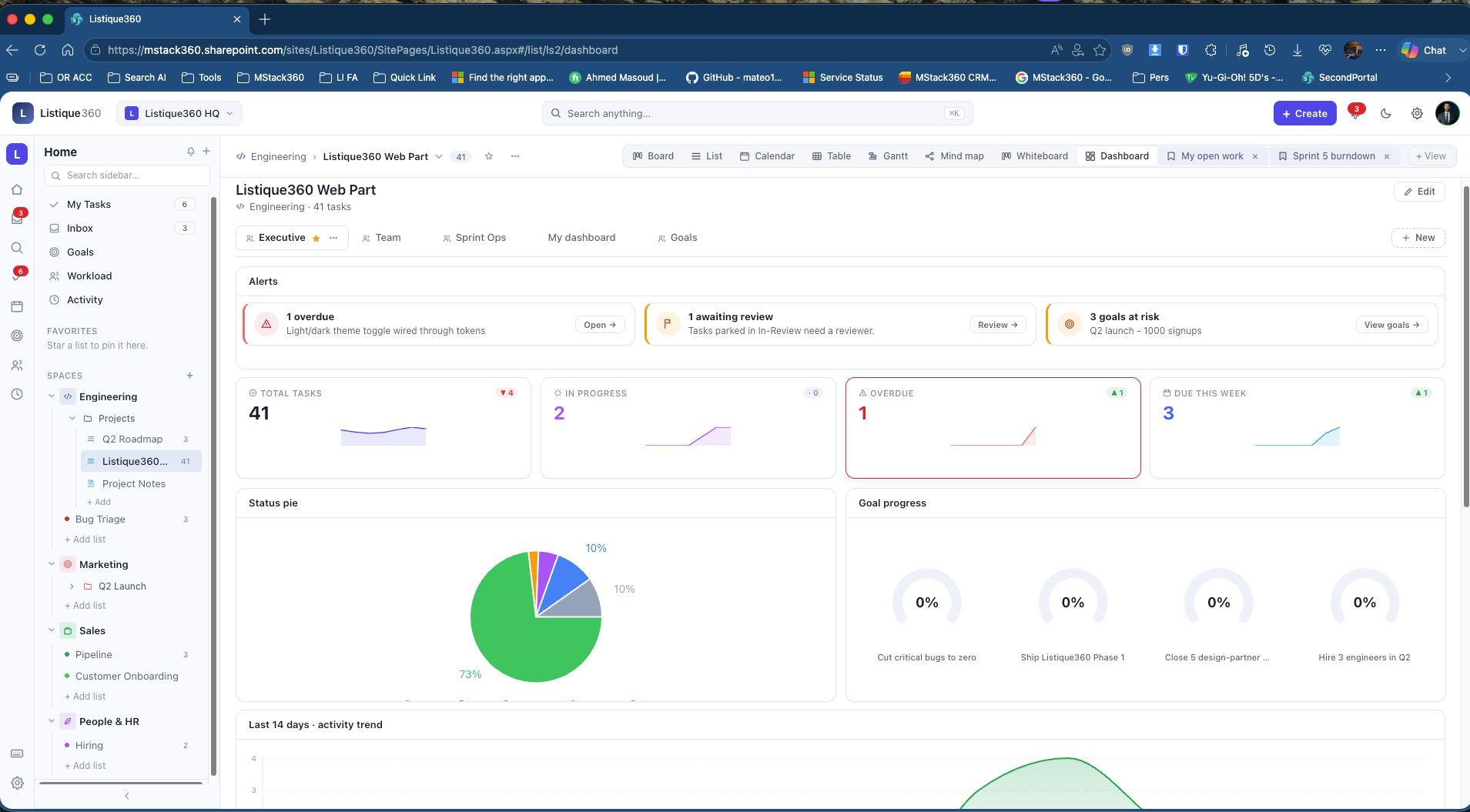Click the Search sidebar field
This screenshot has height=812, width=1470.
(x=128, y=175)
